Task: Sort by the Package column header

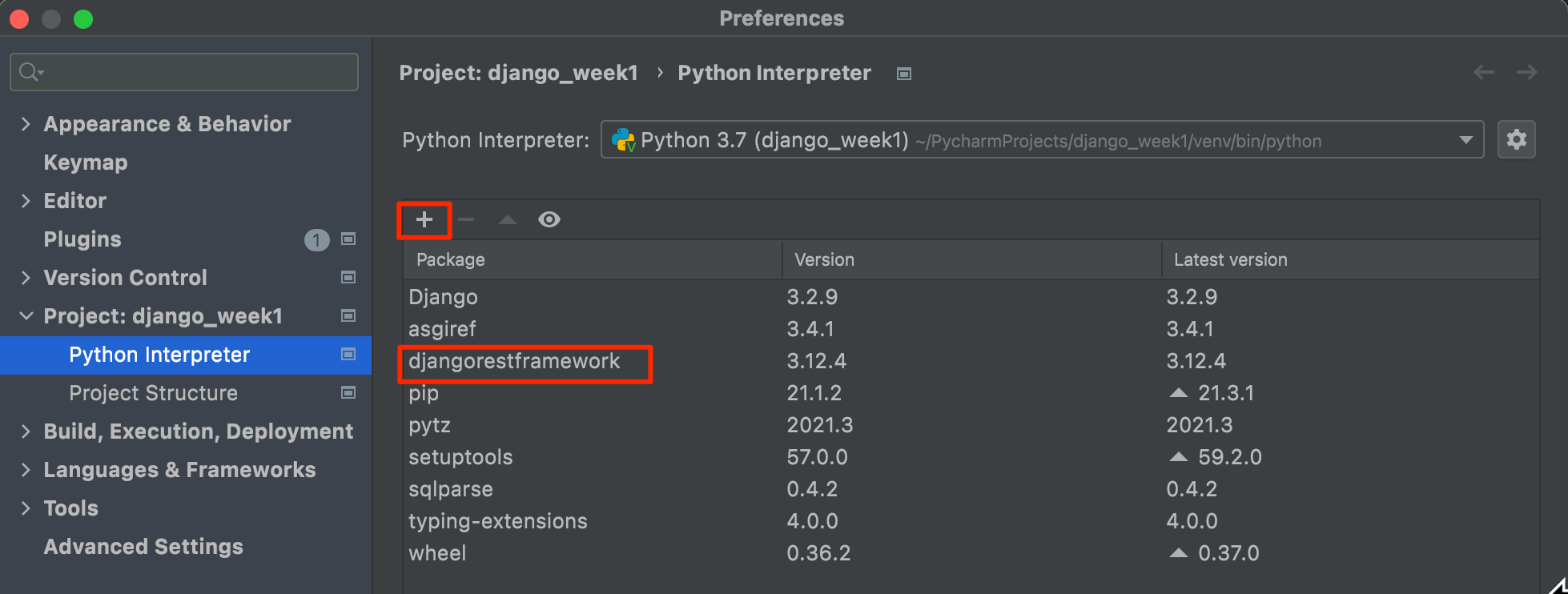Action: pyautogui.click(x=593, y=259)
